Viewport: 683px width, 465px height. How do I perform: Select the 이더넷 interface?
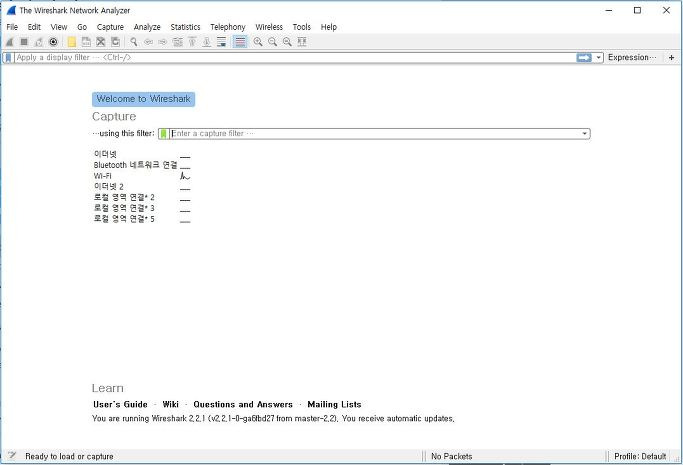pos(105,154)
